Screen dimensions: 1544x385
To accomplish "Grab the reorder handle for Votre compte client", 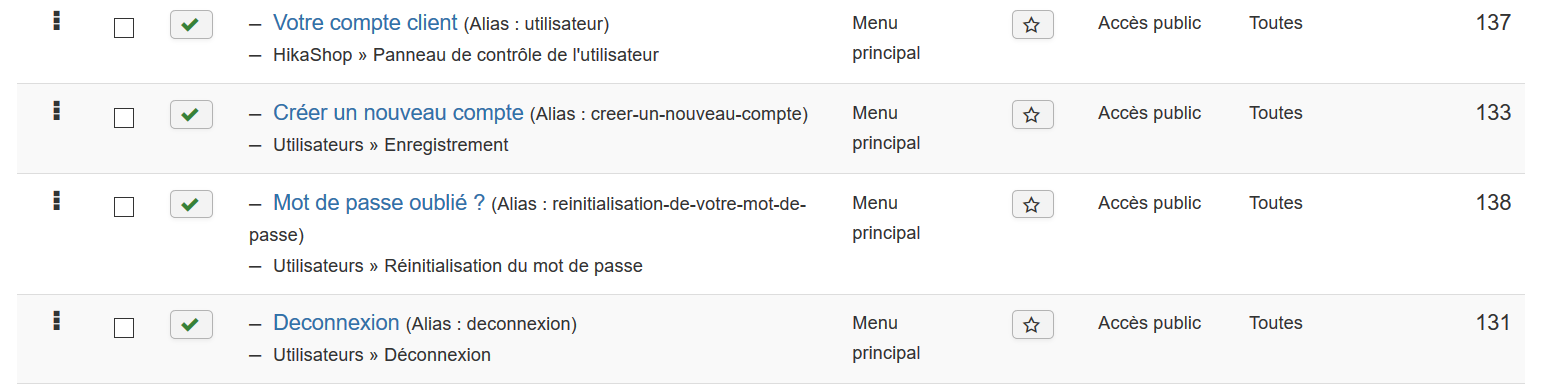I will (x=57, y=21).
